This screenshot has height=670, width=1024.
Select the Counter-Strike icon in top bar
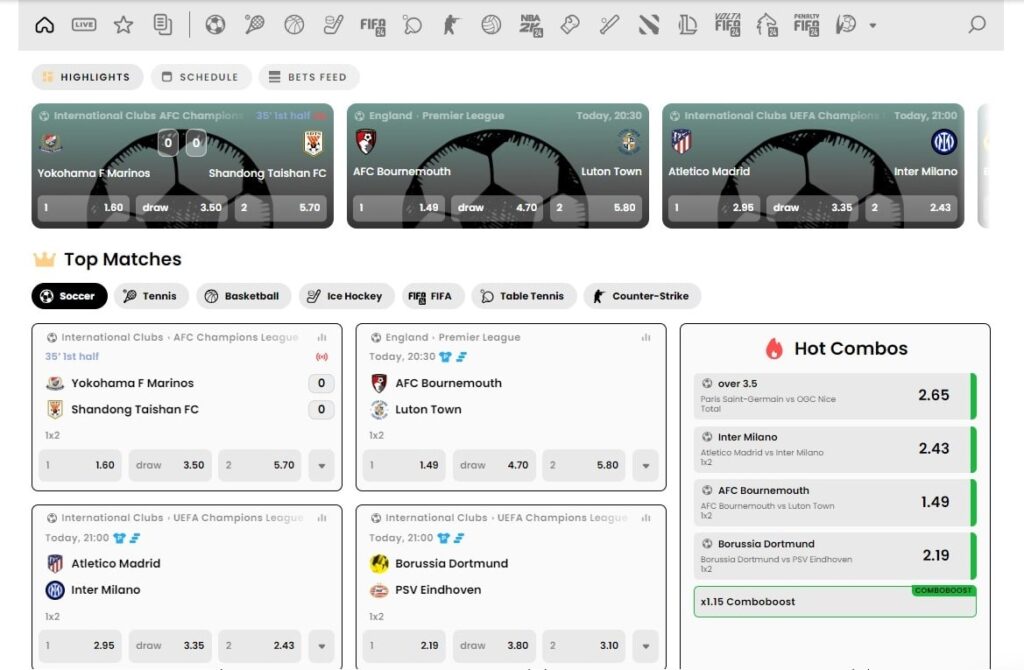tap(452, 25)
